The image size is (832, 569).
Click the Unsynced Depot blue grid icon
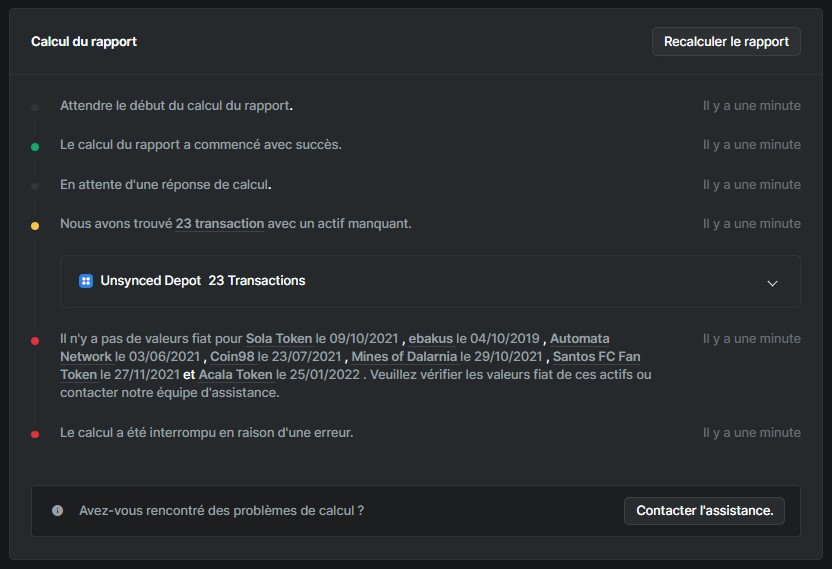point(86,281)
